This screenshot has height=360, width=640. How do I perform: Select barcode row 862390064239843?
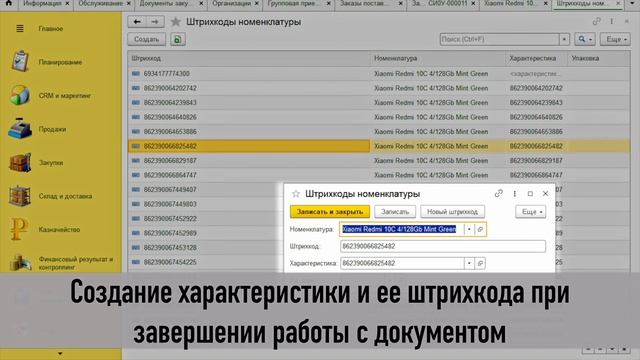tap(379, 103)
